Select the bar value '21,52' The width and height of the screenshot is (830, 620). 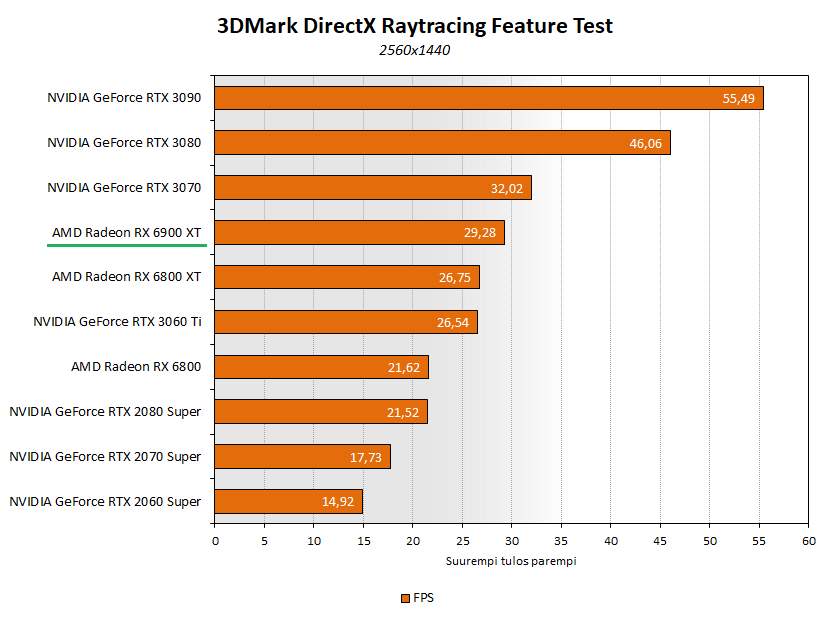[x=403, y=413]
